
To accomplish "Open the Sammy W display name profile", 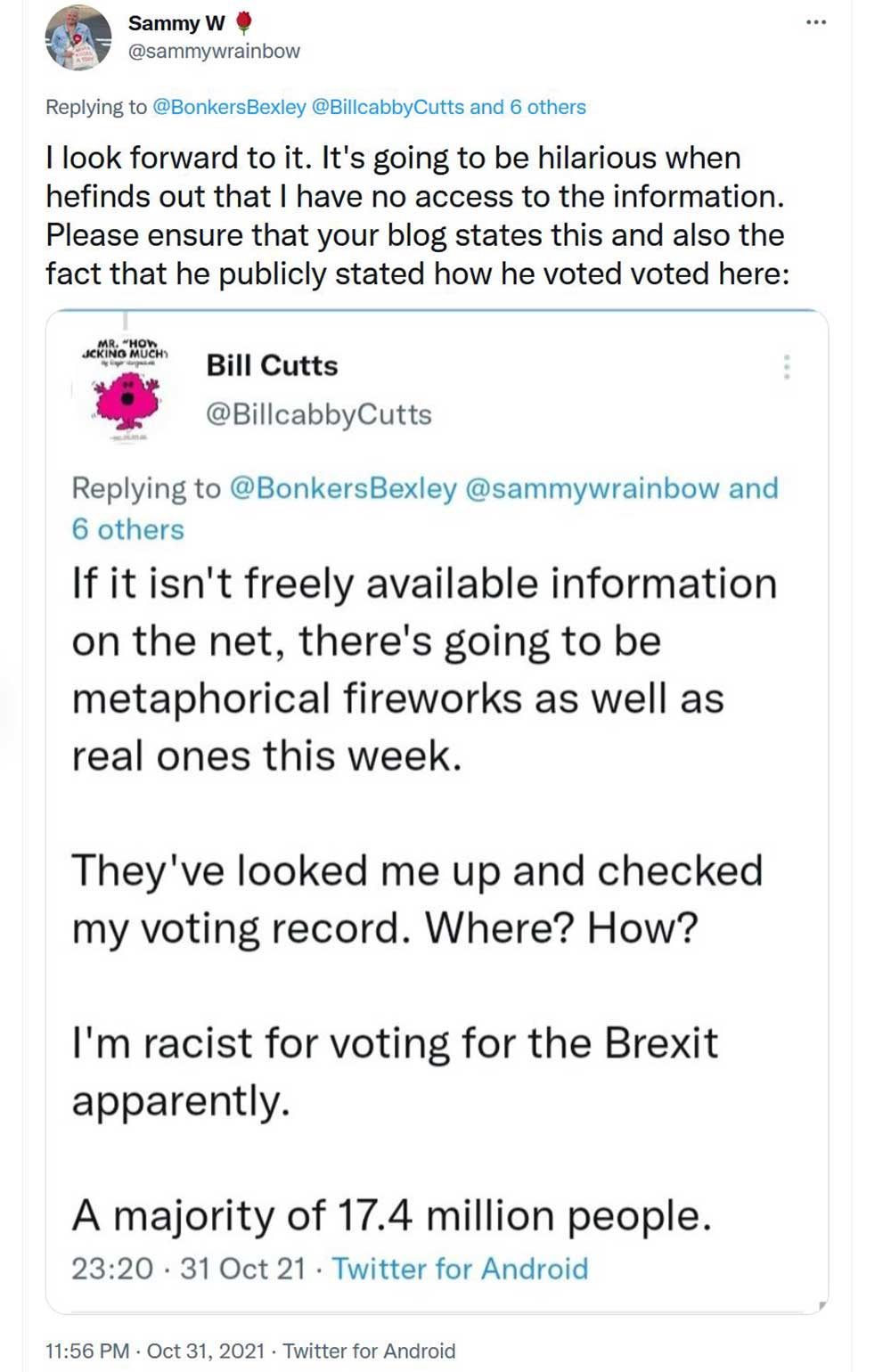I will [176, 23].
